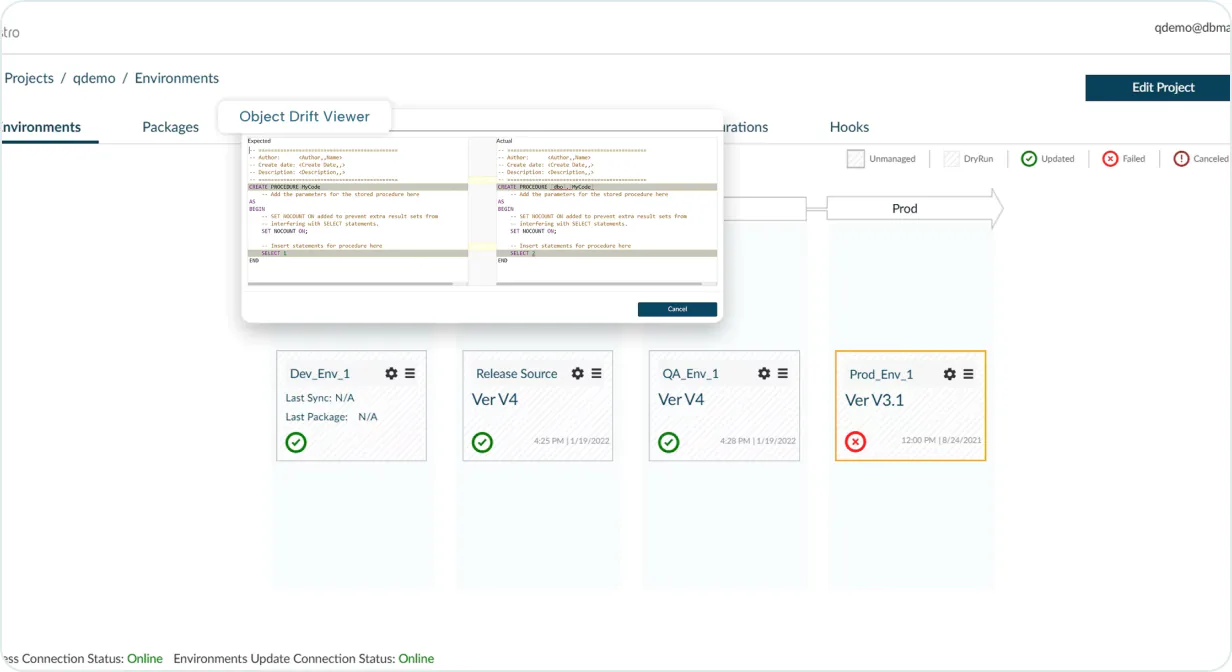Click the Environments breadcrumb
1232x672 pixels.
[x=177, y=78]
